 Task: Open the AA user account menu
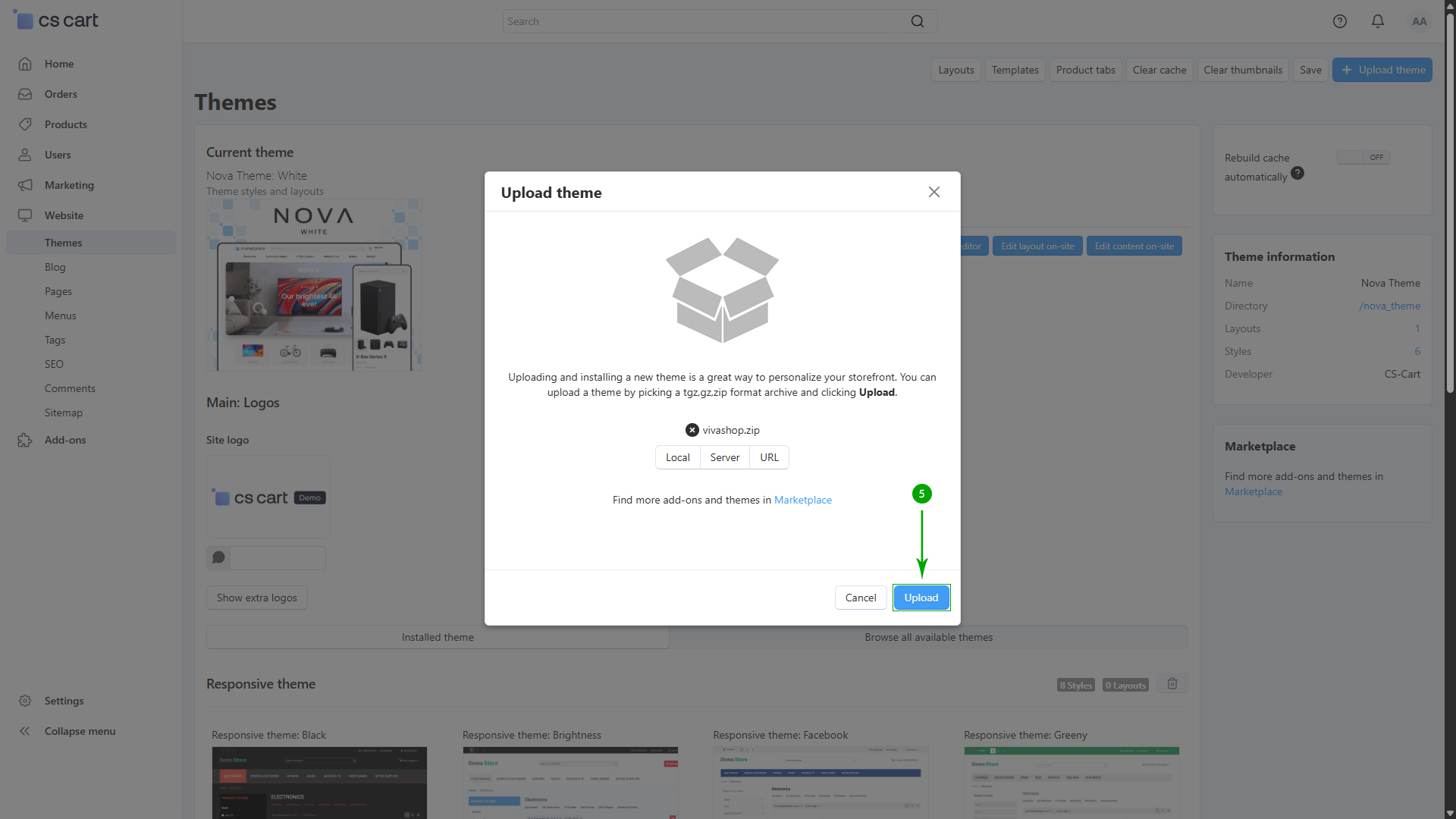point(1419,21)
